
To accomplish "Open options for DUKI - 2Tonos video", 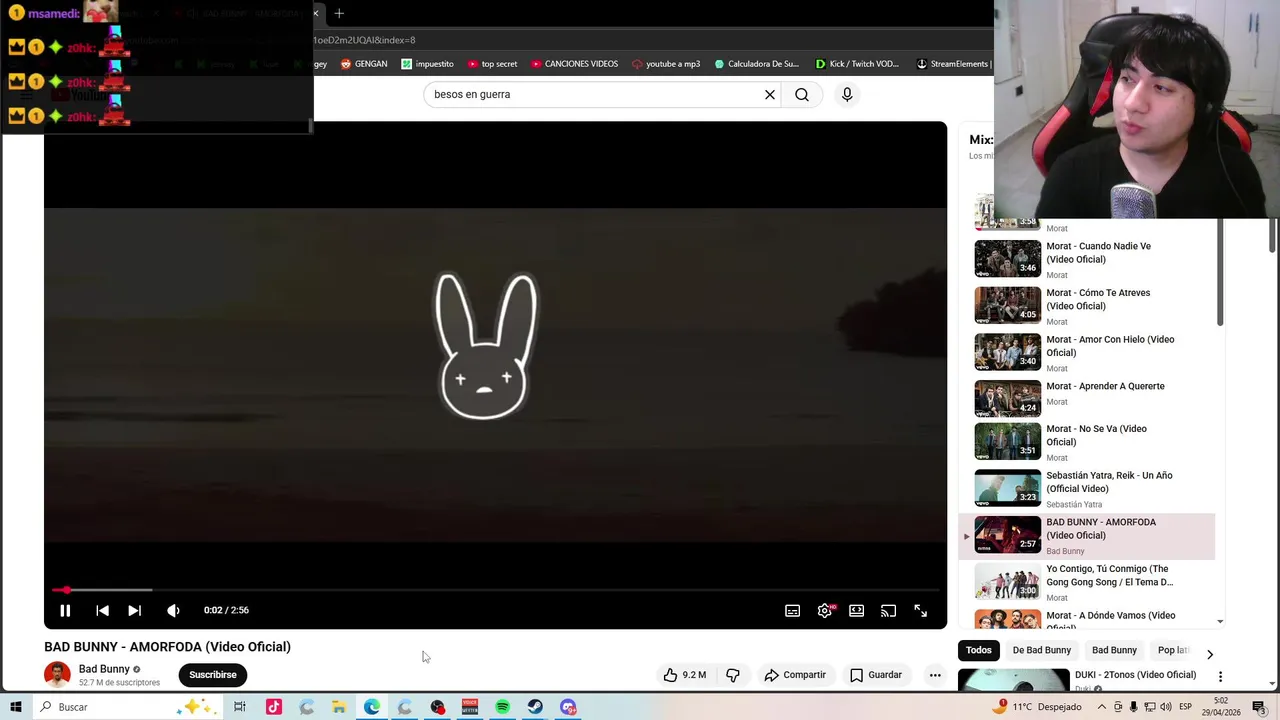I will pyautogui.click(x=1220, y=677).
